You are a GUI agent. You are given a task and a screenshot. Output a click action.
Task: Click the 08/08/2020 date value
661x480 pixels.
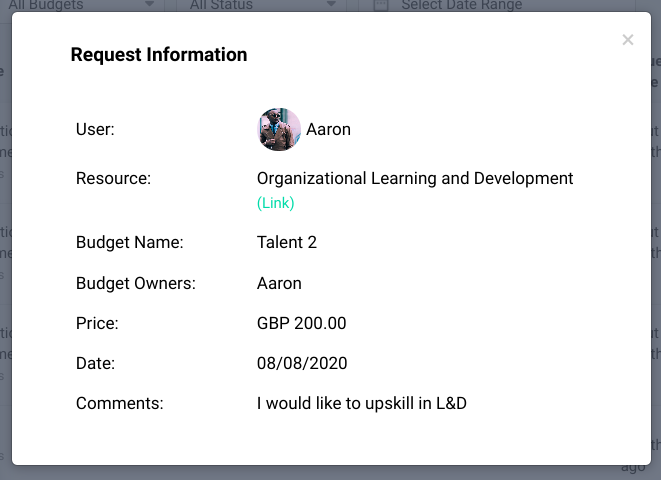click(x=302, y=364)
